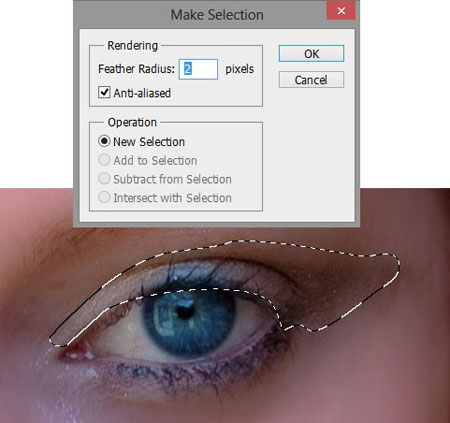Click the Cancel button
Image resolution: width=450 pixels, height=423 pixels.
[311, 80]
